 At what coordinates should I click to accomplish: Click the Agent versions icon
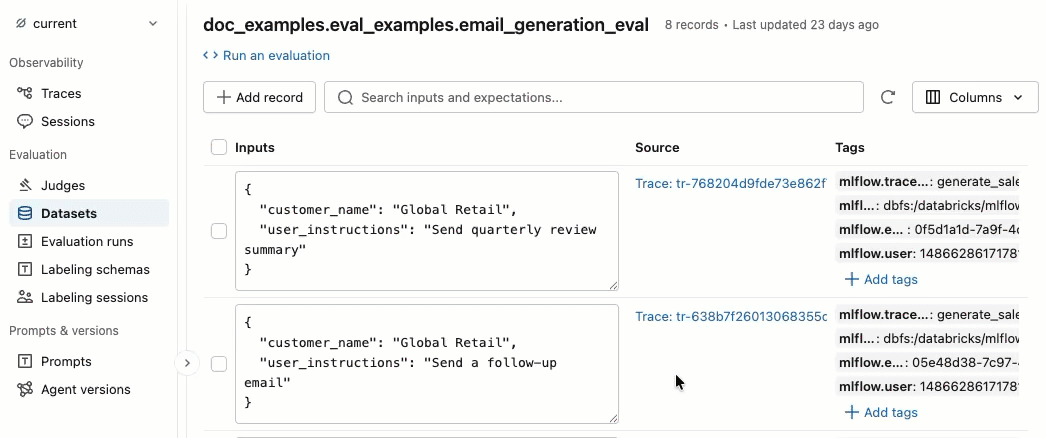click(x=25, y=389)
